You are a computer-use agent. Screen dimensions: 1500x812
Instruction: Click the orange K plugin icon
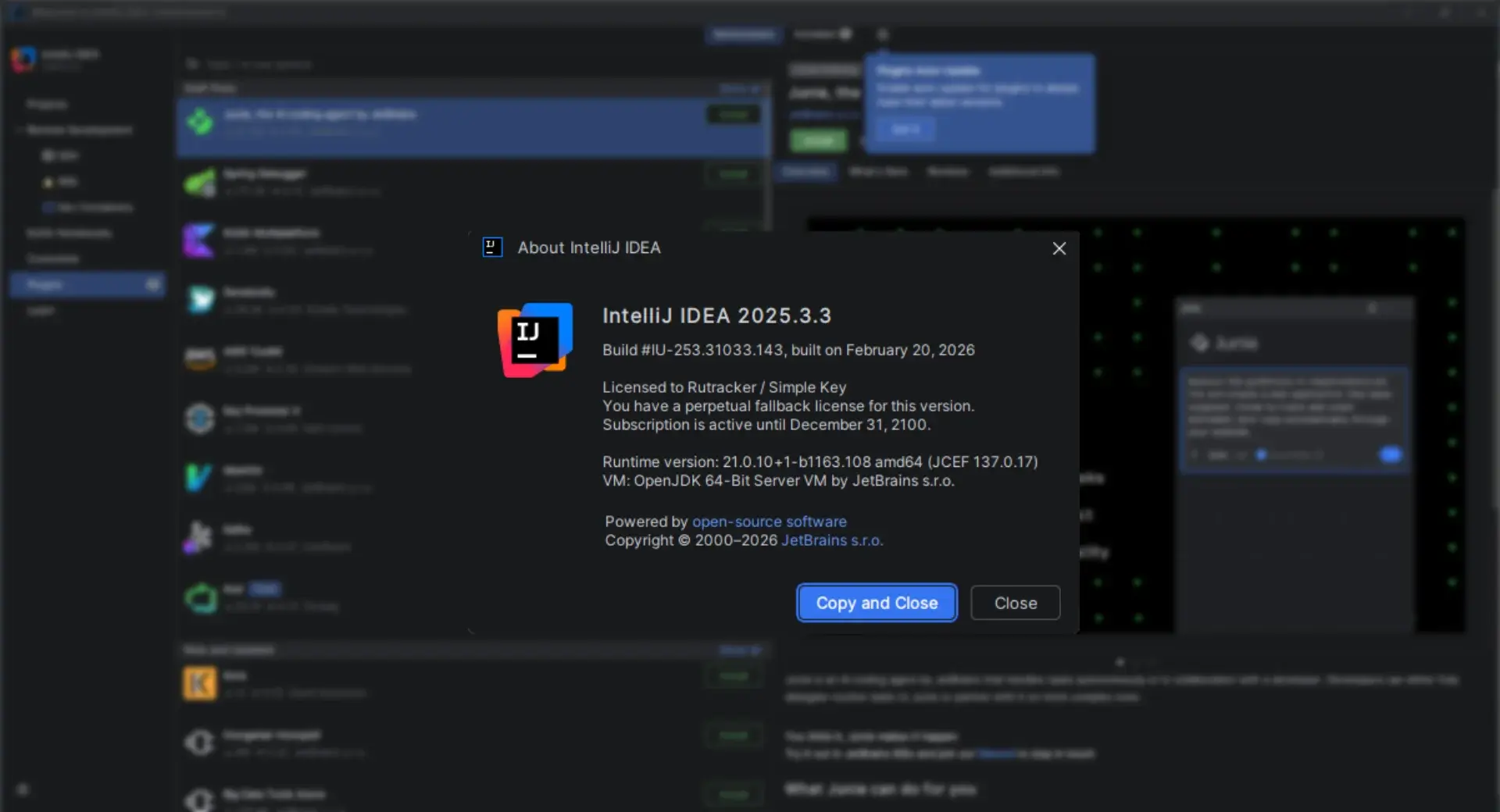(x=199, y=683)
